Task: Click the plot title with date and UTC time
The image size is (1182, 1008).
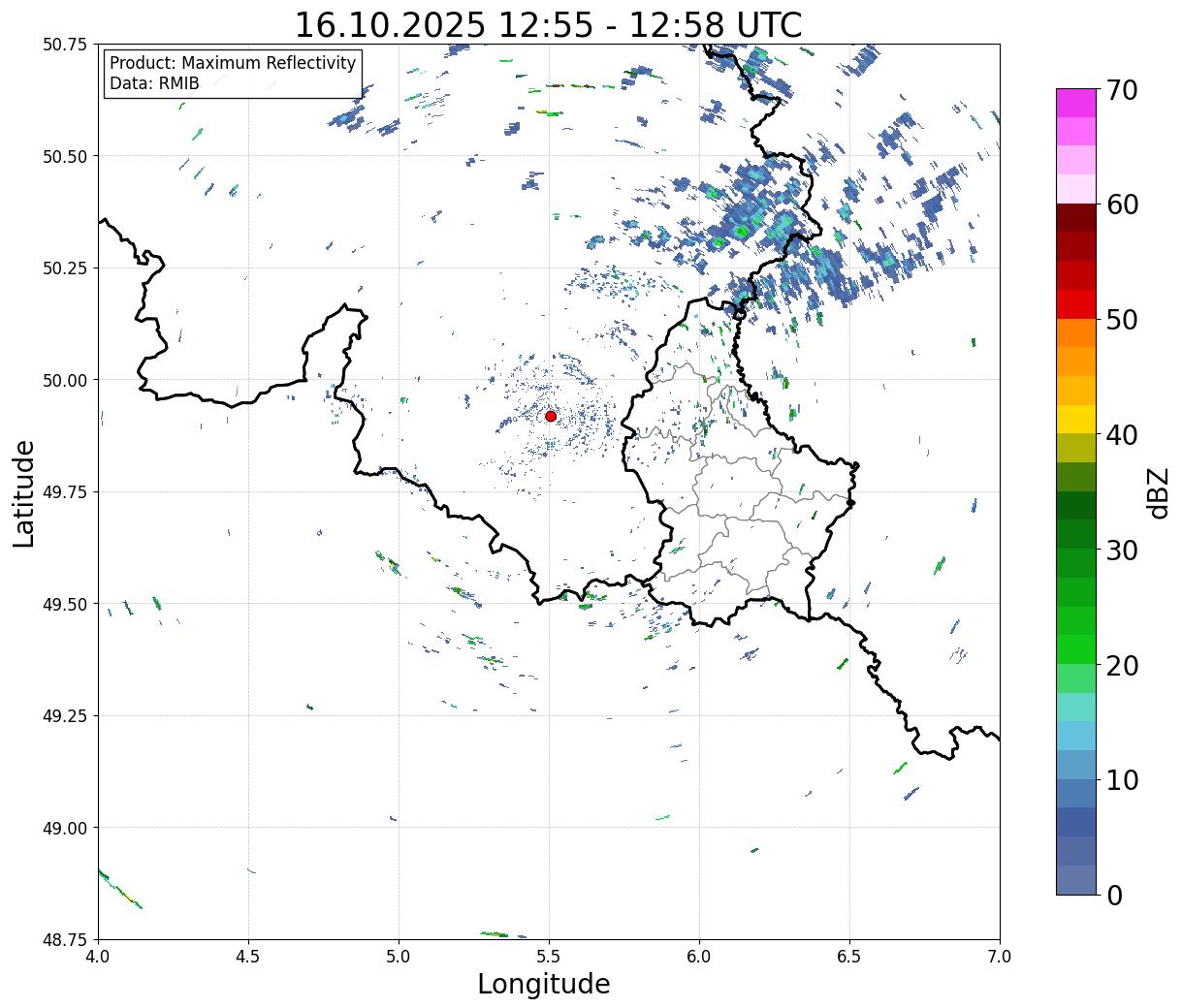Action: point(548,24)
